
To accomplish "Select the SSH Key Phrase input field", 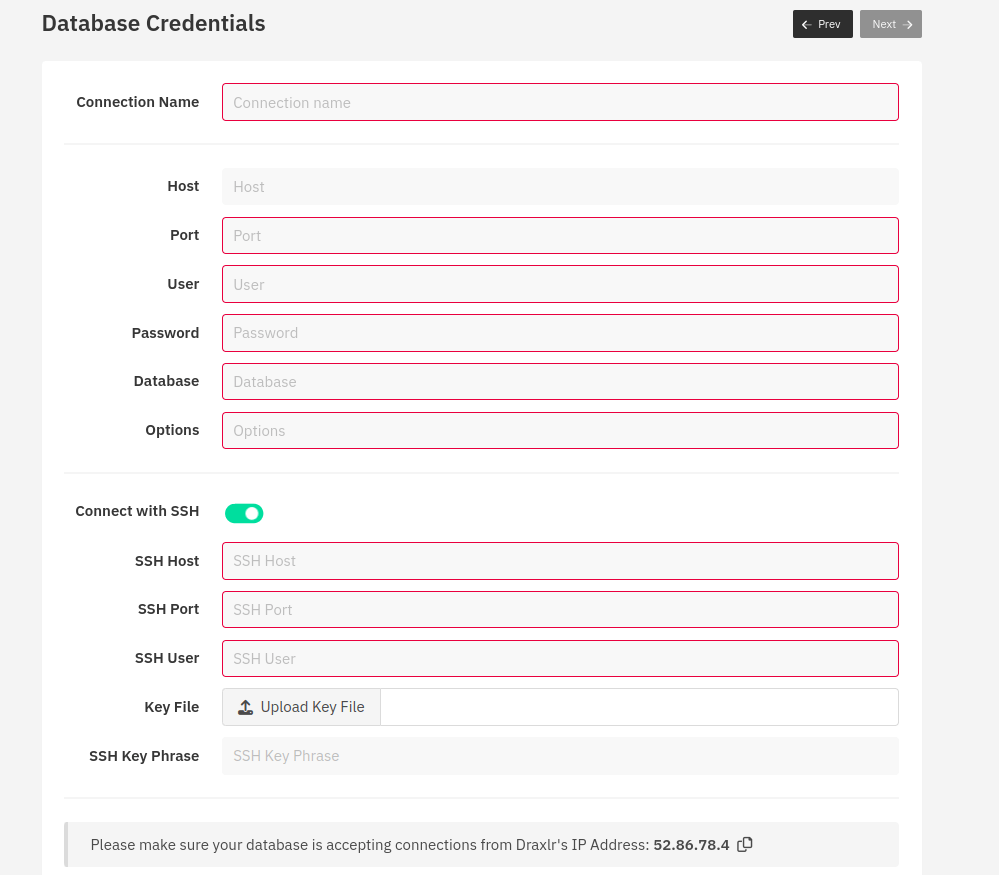I will coord(560,756).
